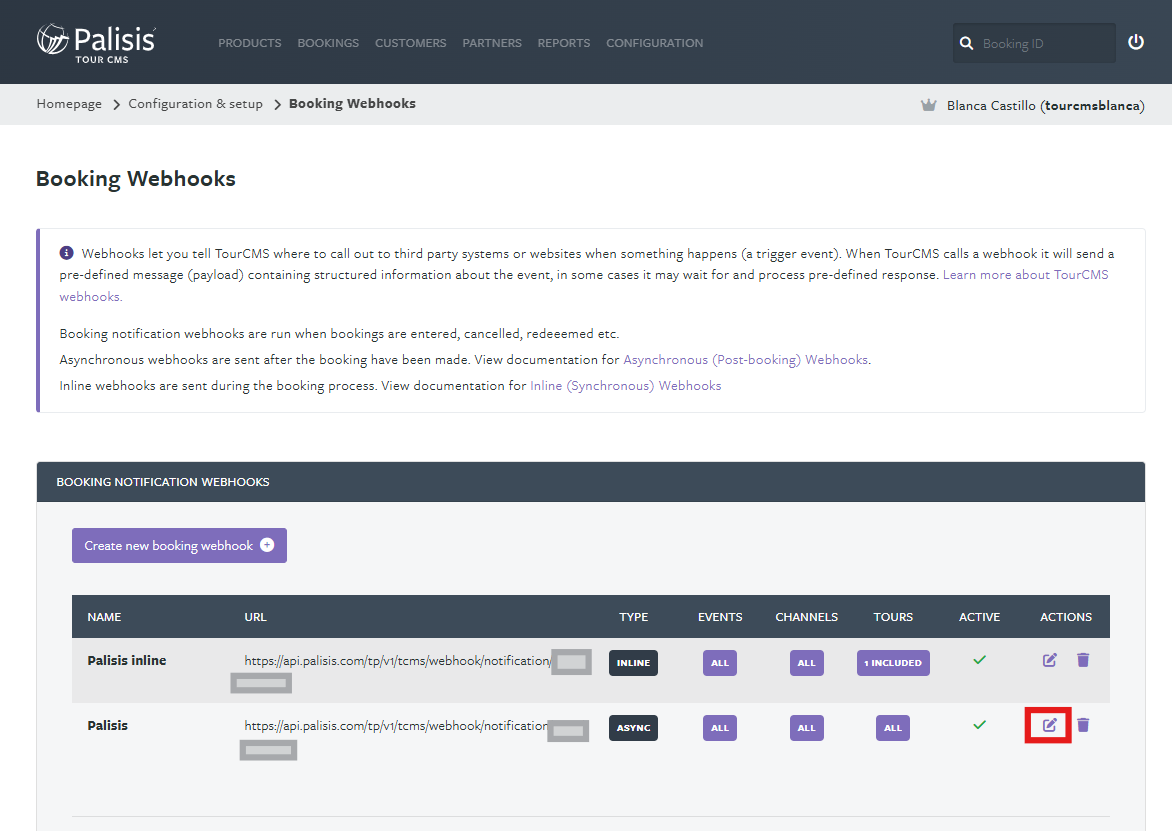Click Events ALL badge in Palisis async row
This screenshot has height=831, width=1172.
tap(720, 728)
